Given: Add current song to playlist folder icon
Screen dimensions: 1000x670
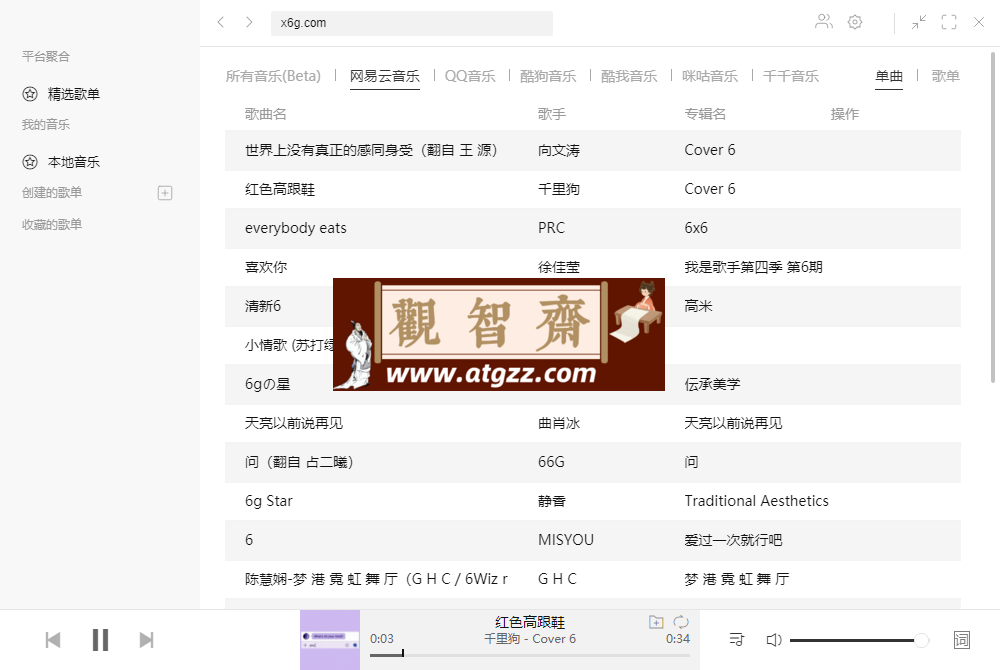Looking at the screenshot, I should (x=656, y=622).
